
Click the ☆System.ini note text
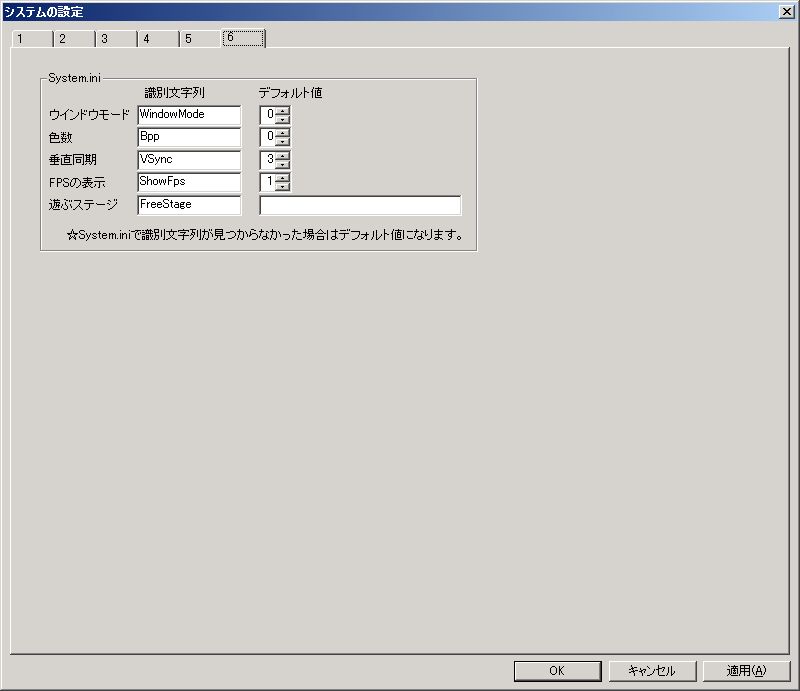[265, 235]
